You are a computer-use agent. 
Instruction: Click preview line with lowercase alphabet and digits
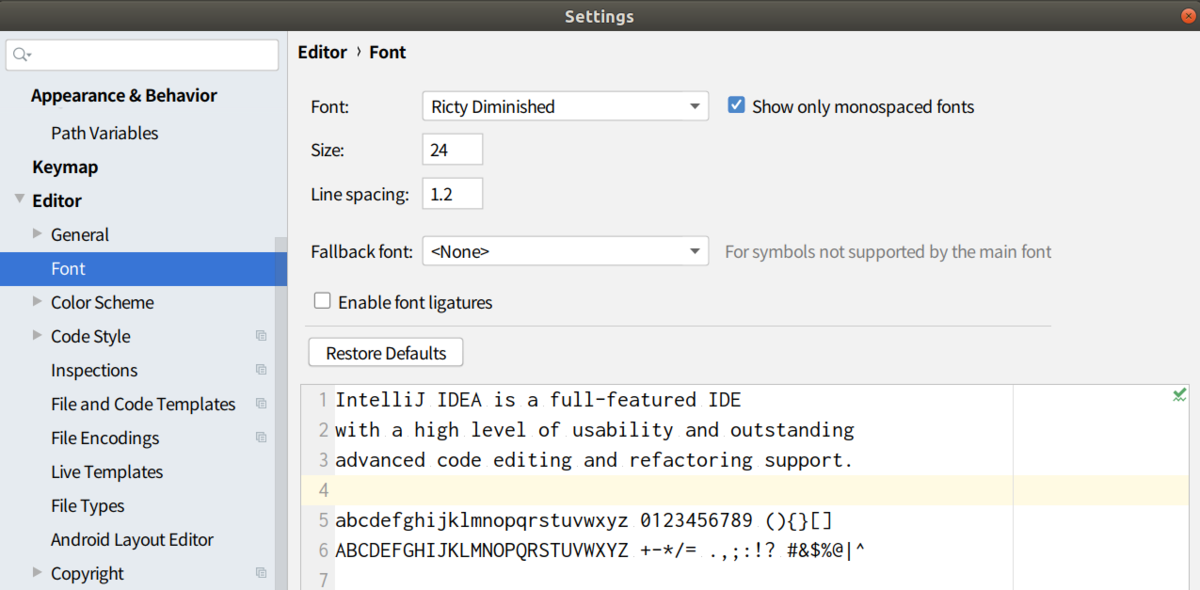[584, 520]
